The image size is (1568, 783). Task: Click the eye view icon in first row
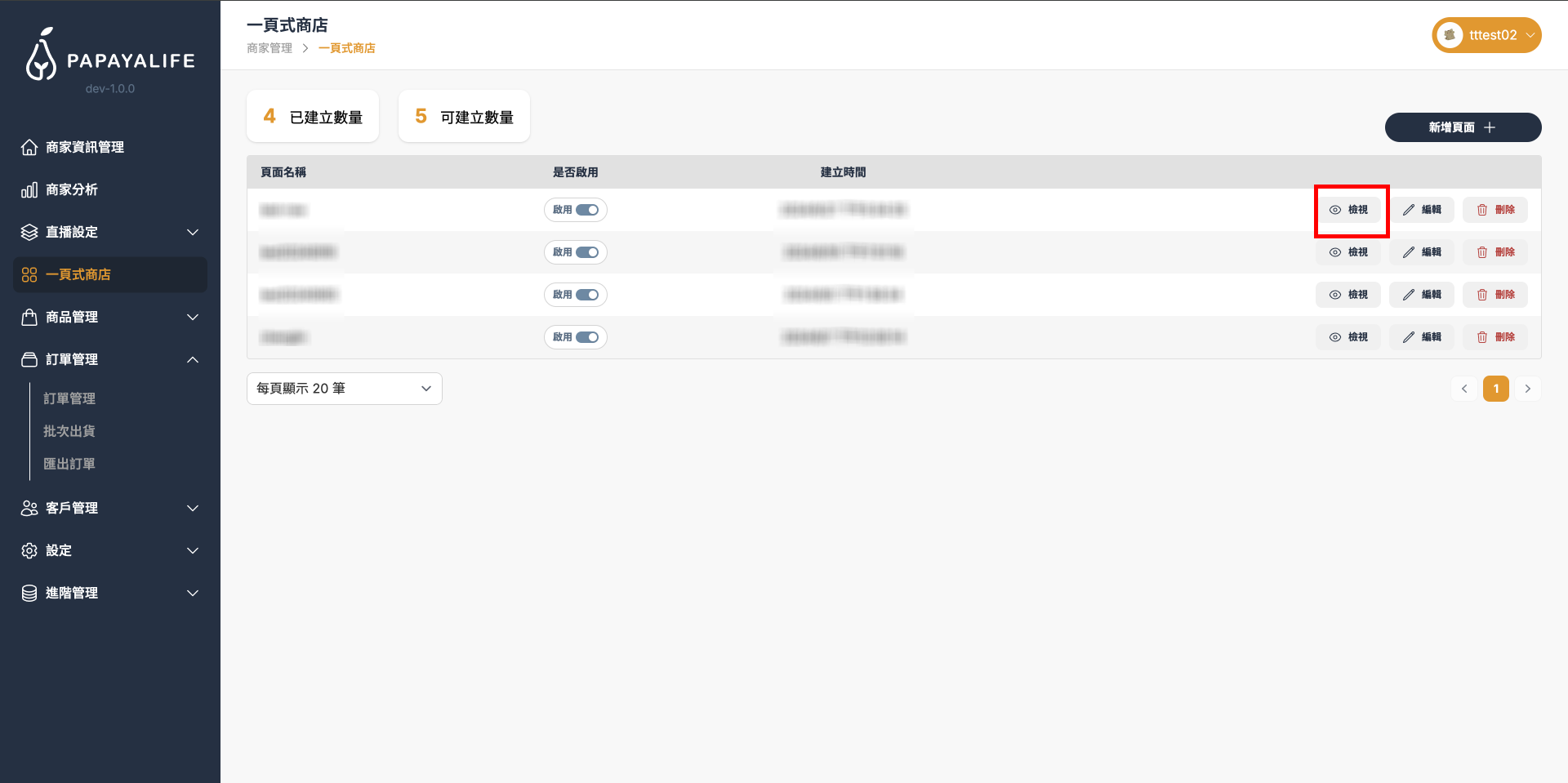tap(1335, 210)
